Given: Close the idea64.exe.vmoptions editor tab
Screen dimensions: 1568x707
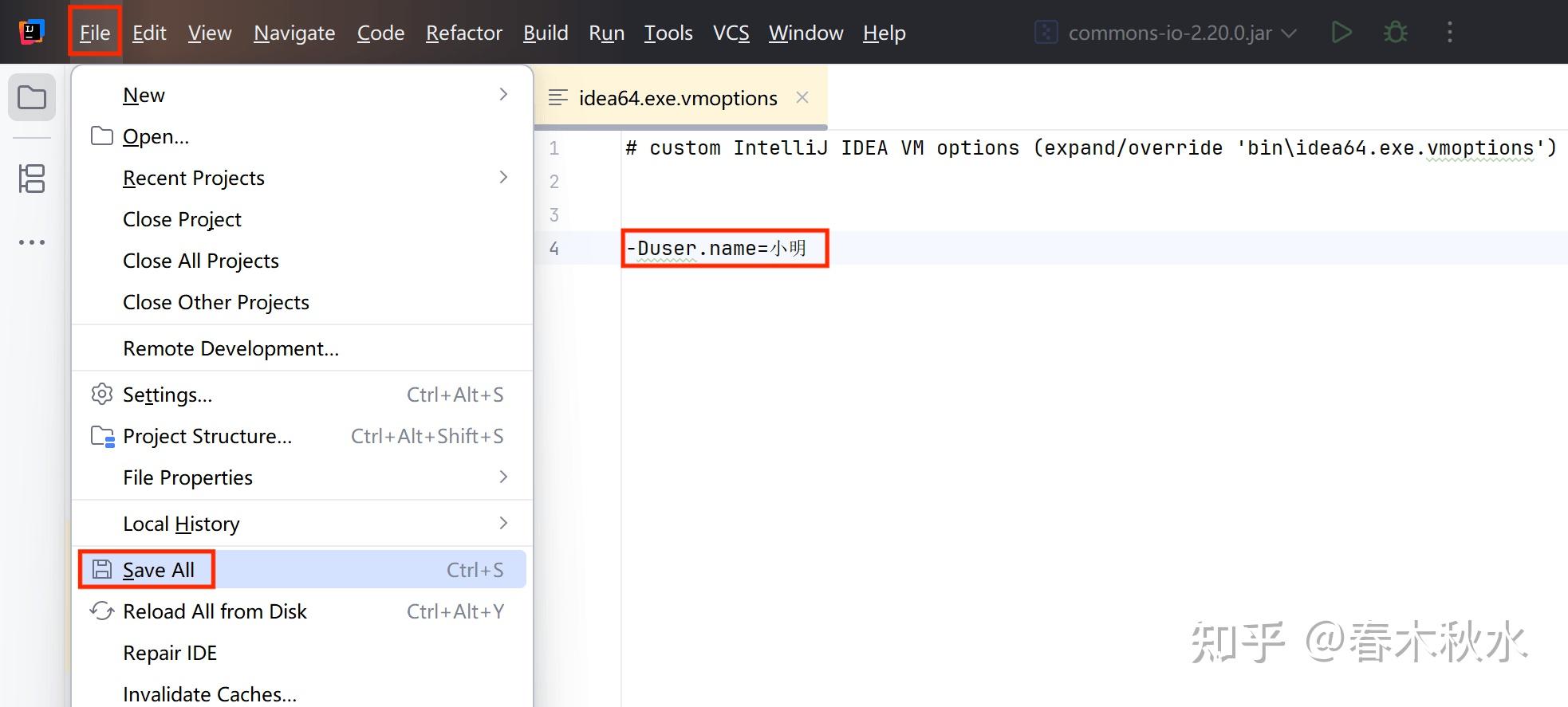Looking at the screenshot, I should click(802, 97).
